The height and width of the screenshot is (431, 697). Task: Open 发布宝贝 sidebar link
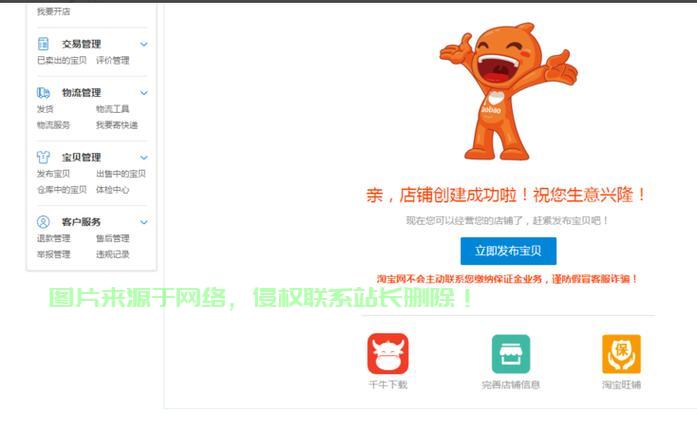53,174
